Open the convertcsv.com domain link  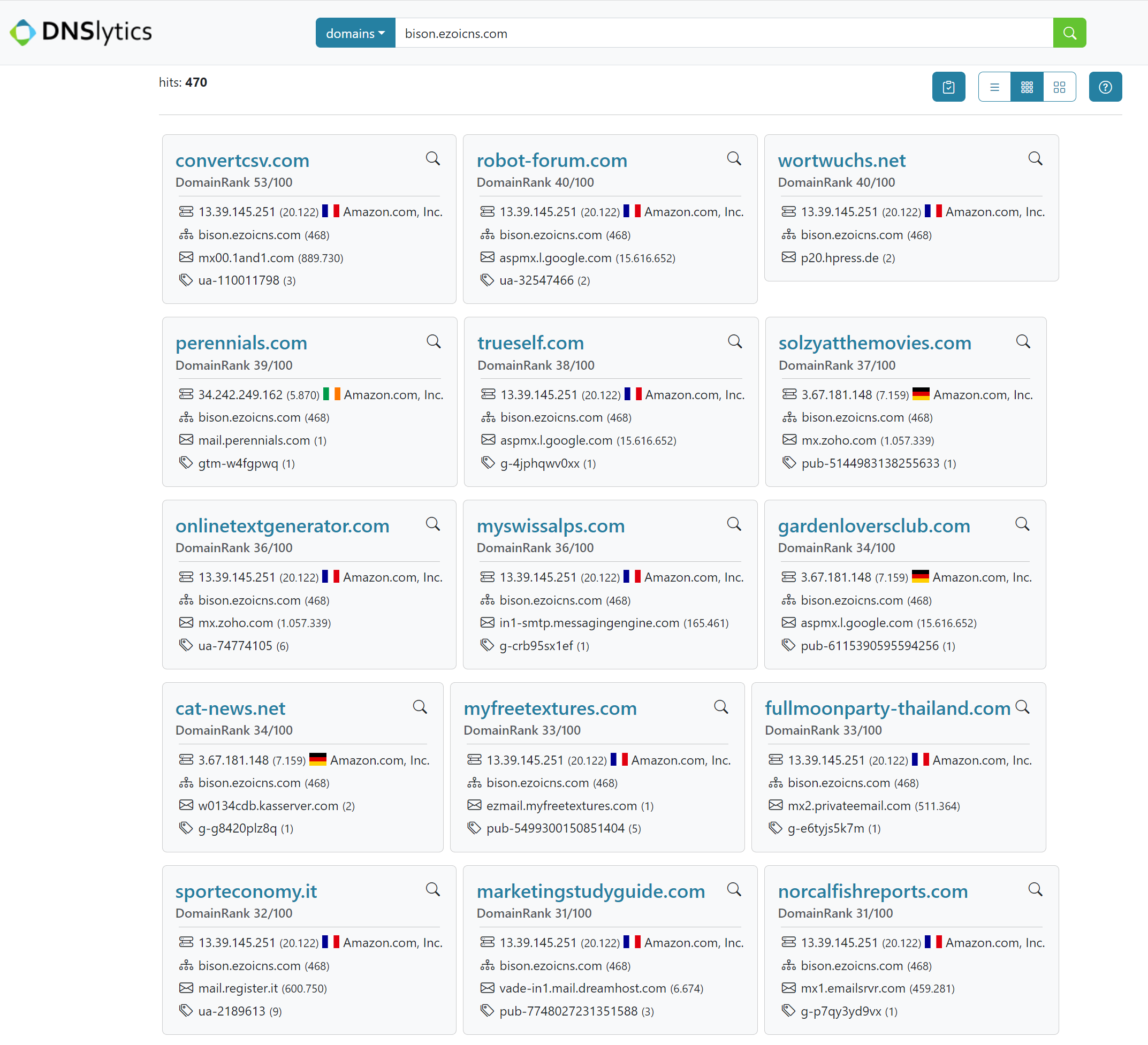click(x=242, y=161)
